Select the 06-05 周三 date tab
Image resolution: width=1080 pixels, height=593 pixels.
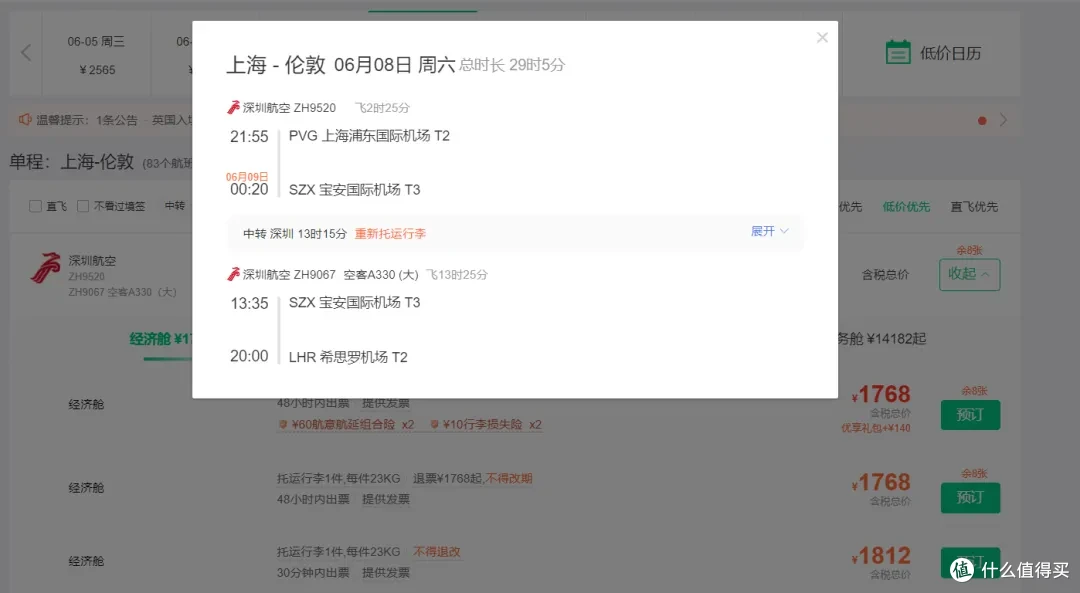96,54
